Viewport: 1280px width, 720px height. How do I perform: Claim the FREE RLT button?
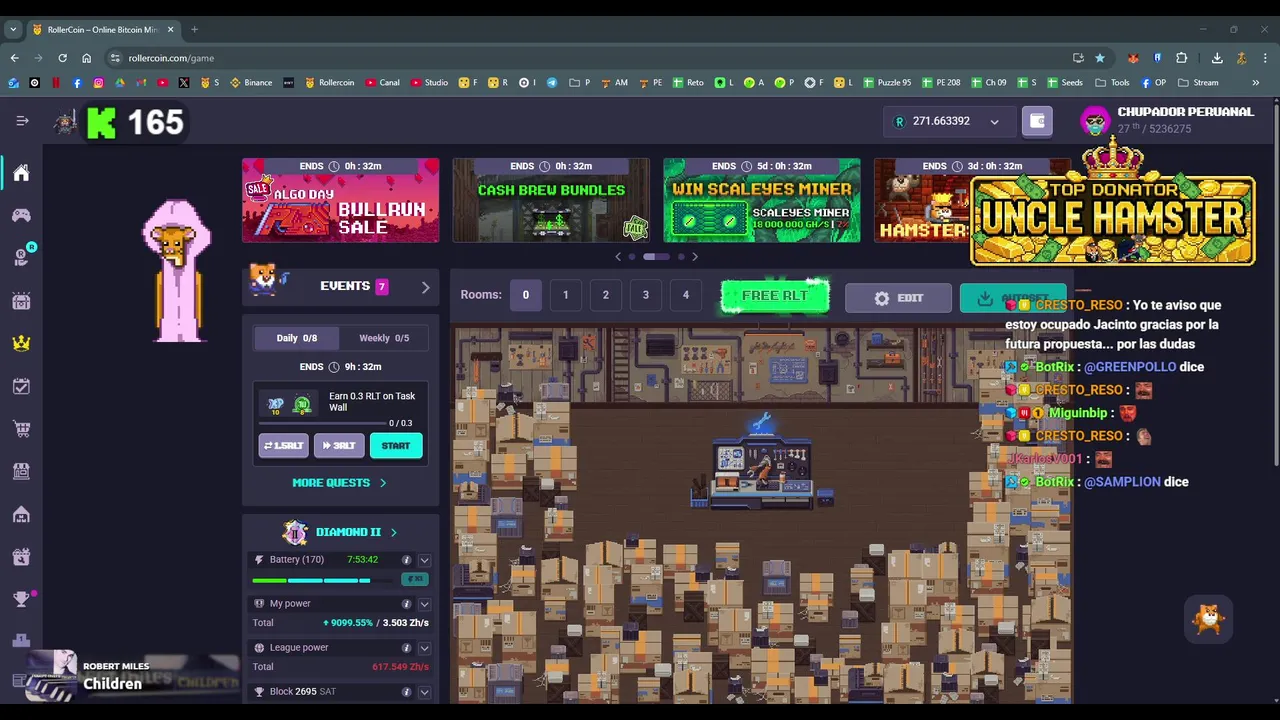pos(775,296)
